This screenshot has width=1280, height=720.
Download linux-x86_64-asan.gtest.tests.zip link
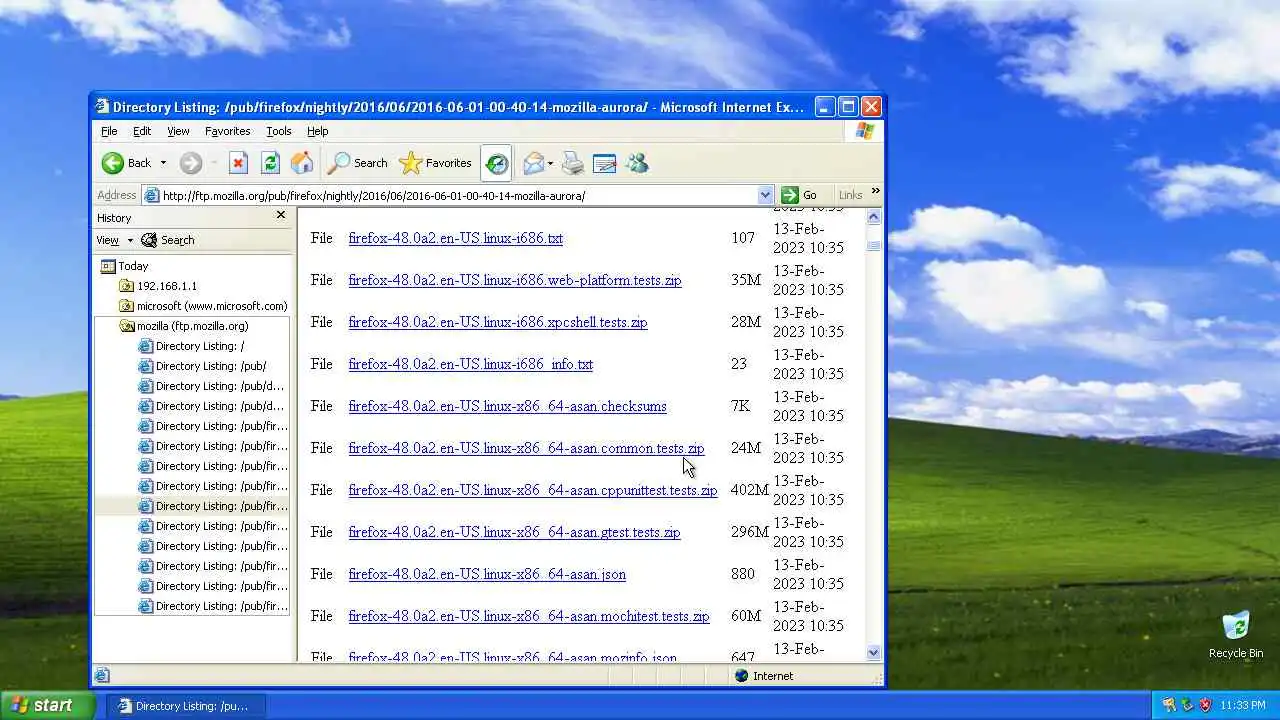514,532
